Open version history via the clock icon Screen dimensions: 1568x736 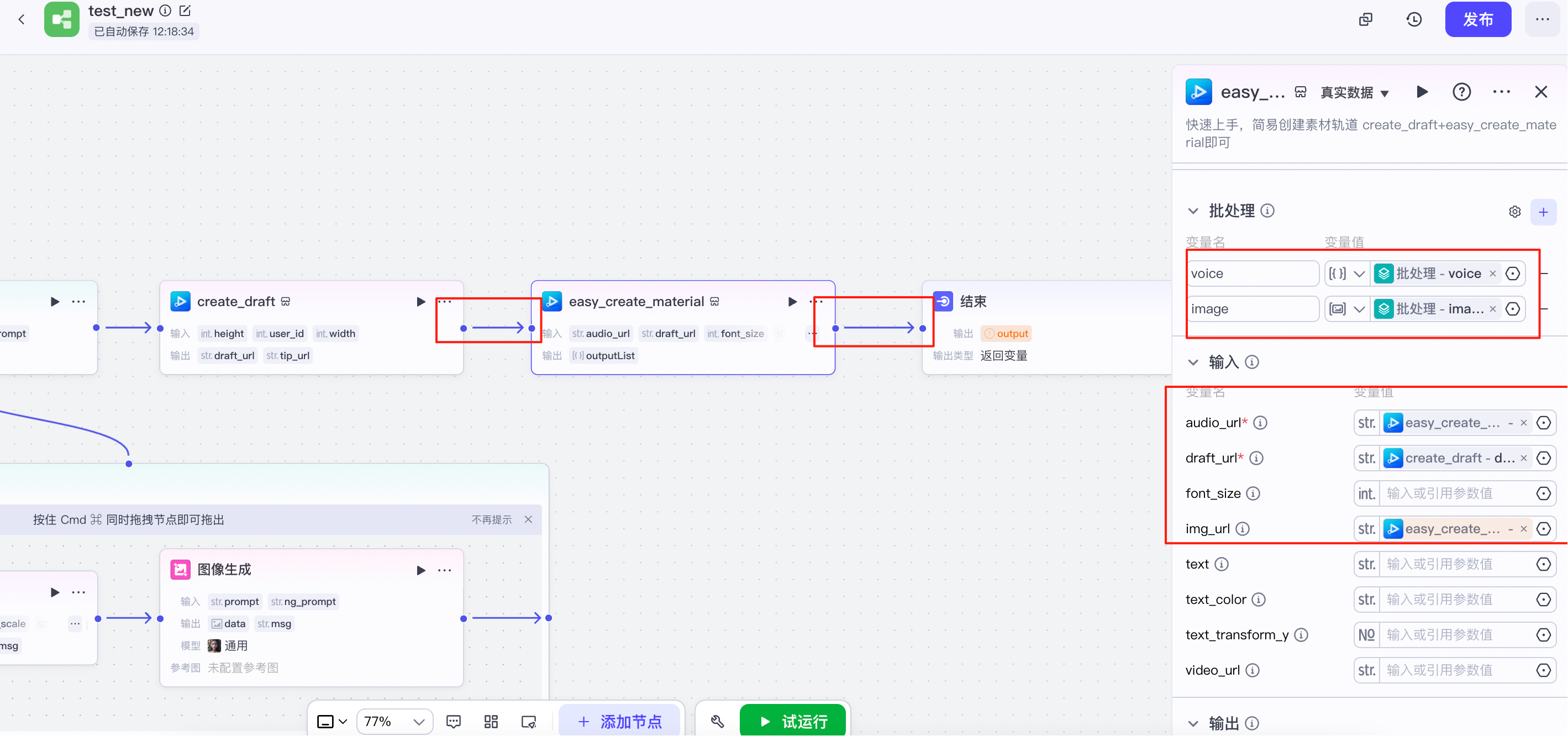tap(1413, 19)
